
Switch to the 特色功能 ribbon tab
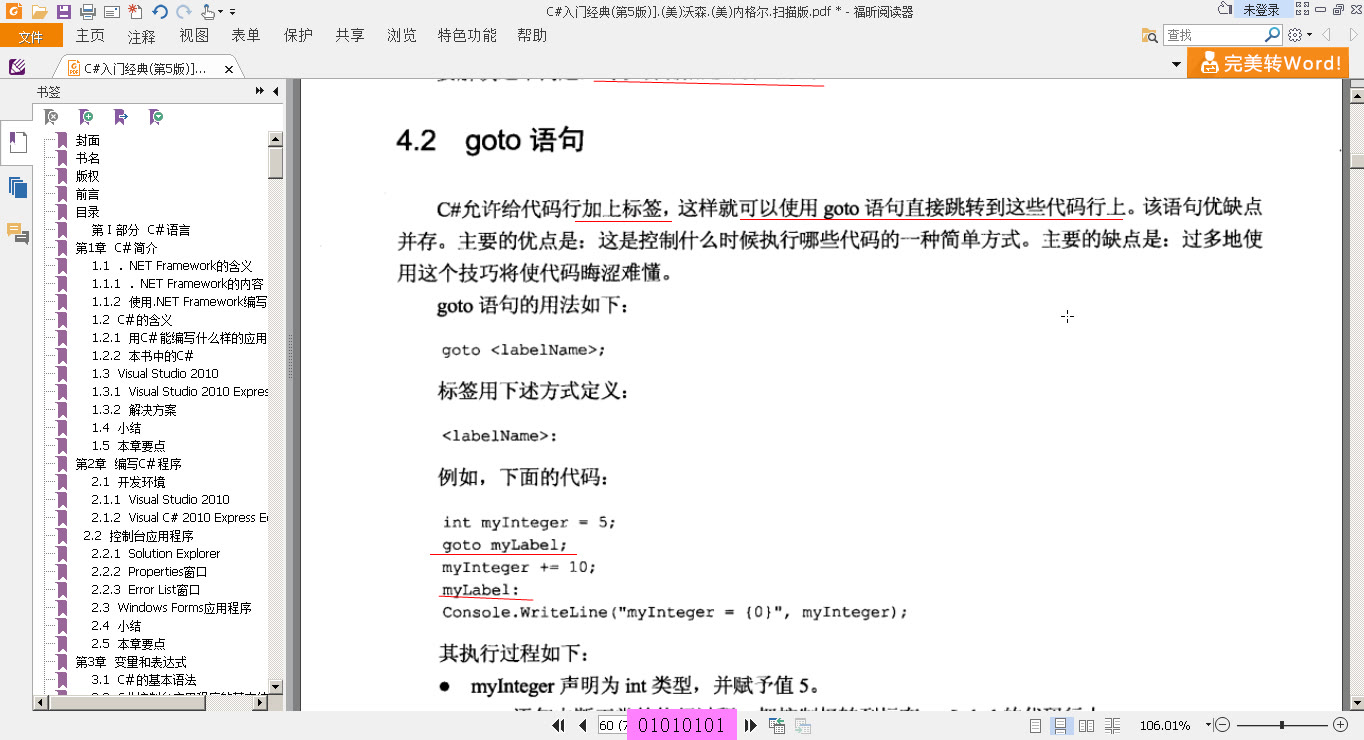coord(467,35)
